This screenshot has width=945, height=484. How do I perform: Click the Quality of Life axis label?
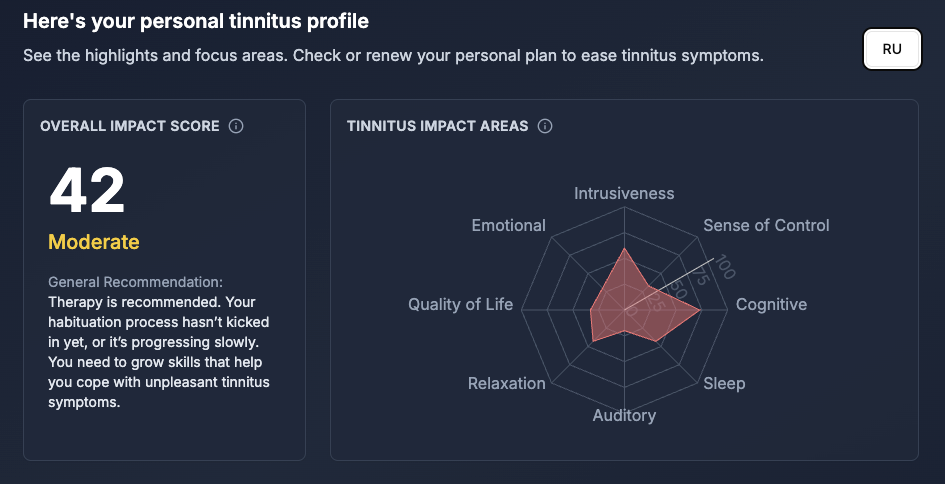pos(460,304)
